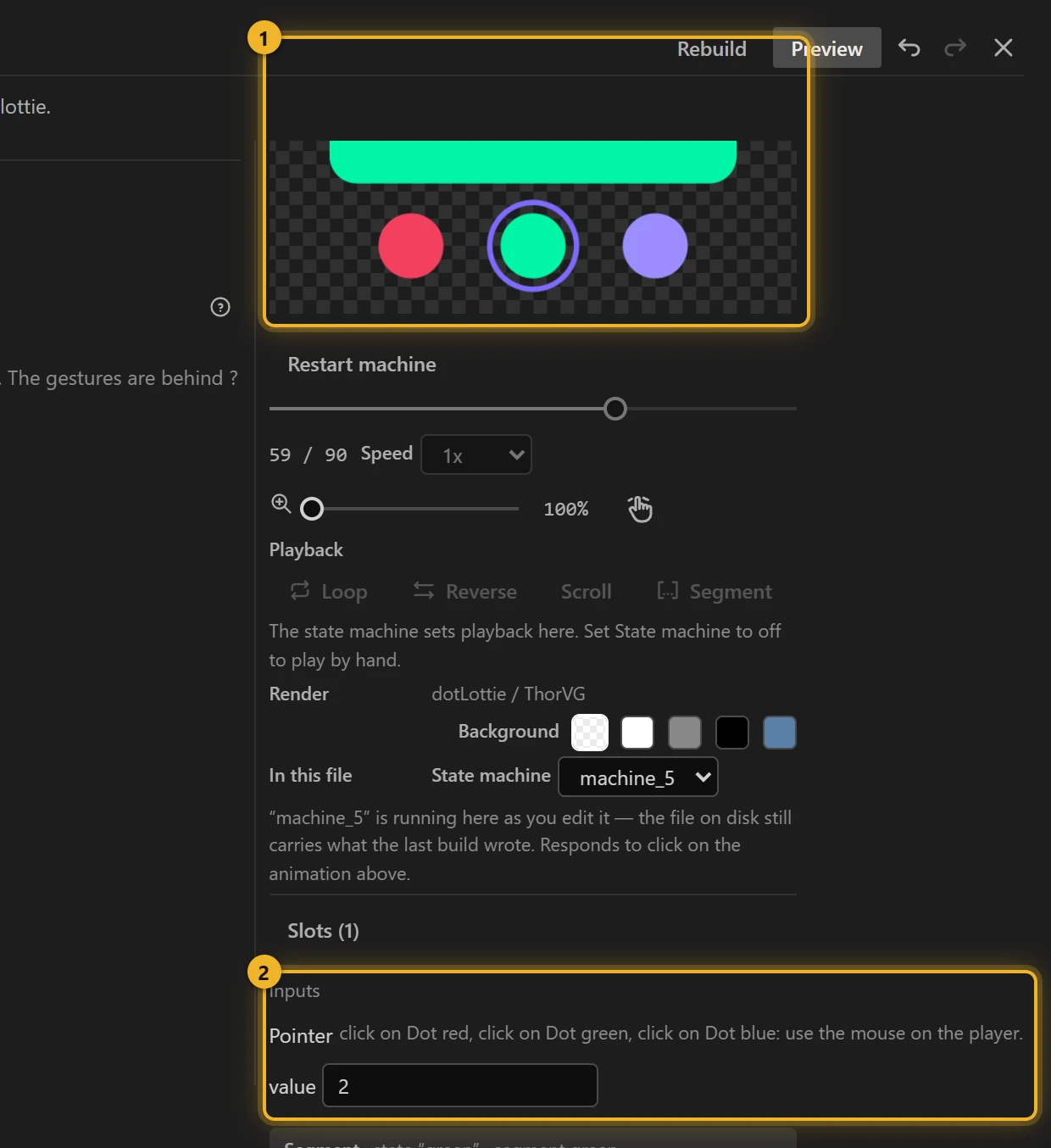Click the undo arrow icon

[909, 47]
